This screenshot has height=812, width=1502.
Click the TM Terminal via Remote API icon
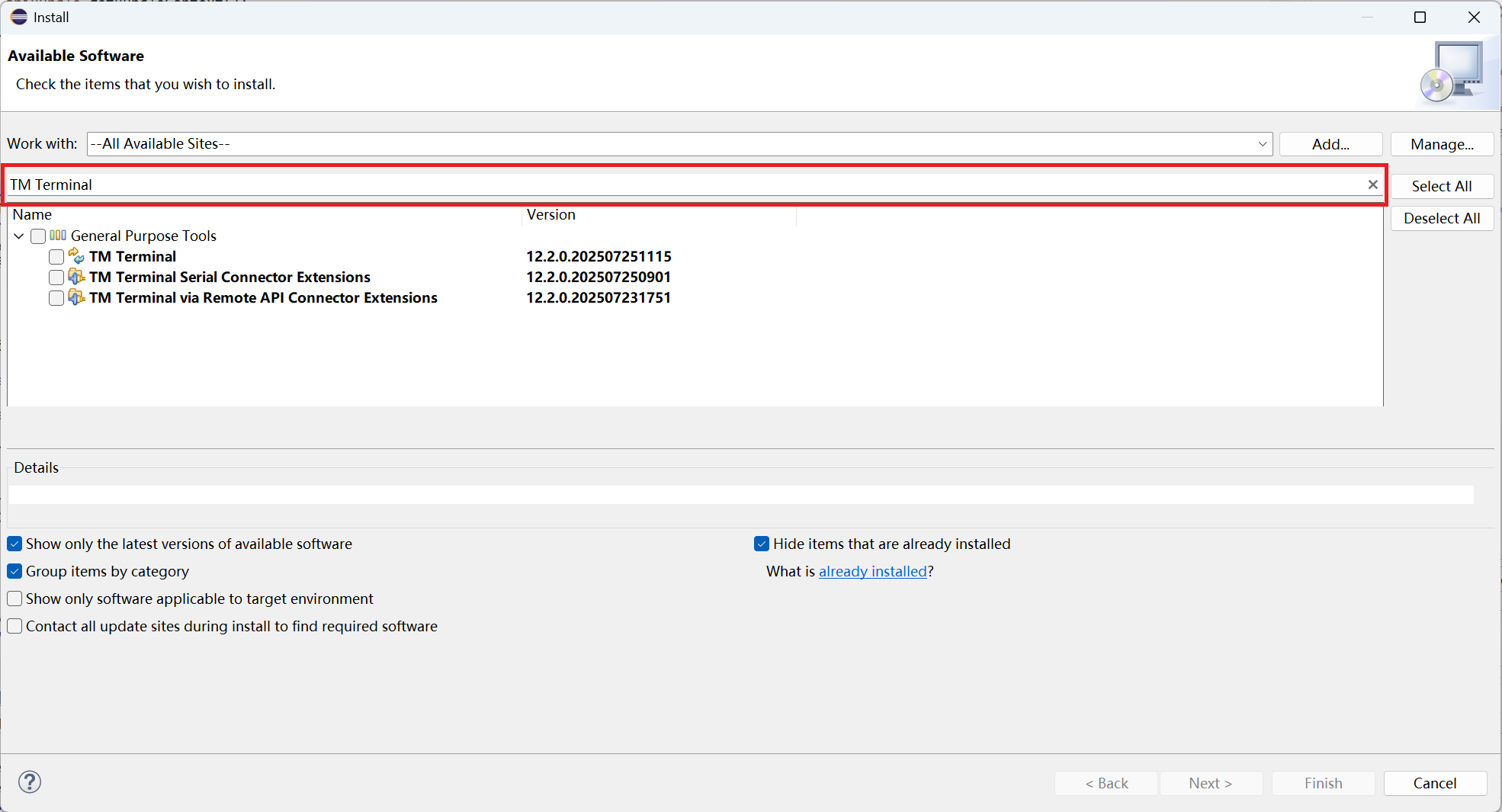click(x=76, y=297)
